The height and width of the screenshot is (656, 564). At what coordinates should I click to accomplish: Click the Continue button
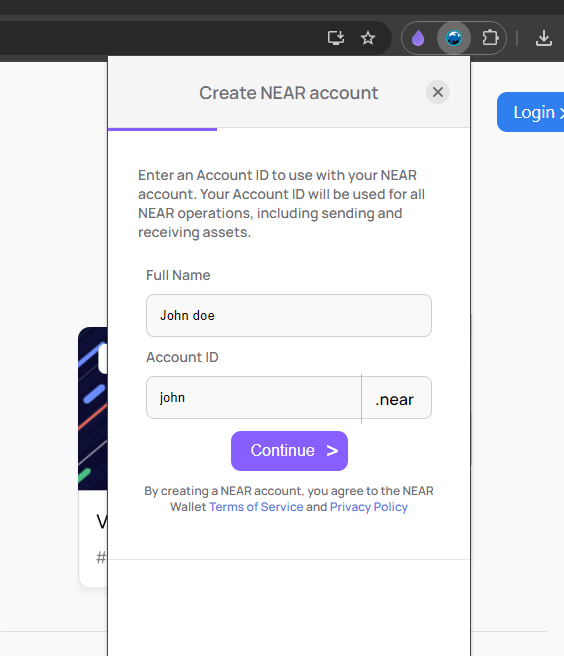click(289, 451)
